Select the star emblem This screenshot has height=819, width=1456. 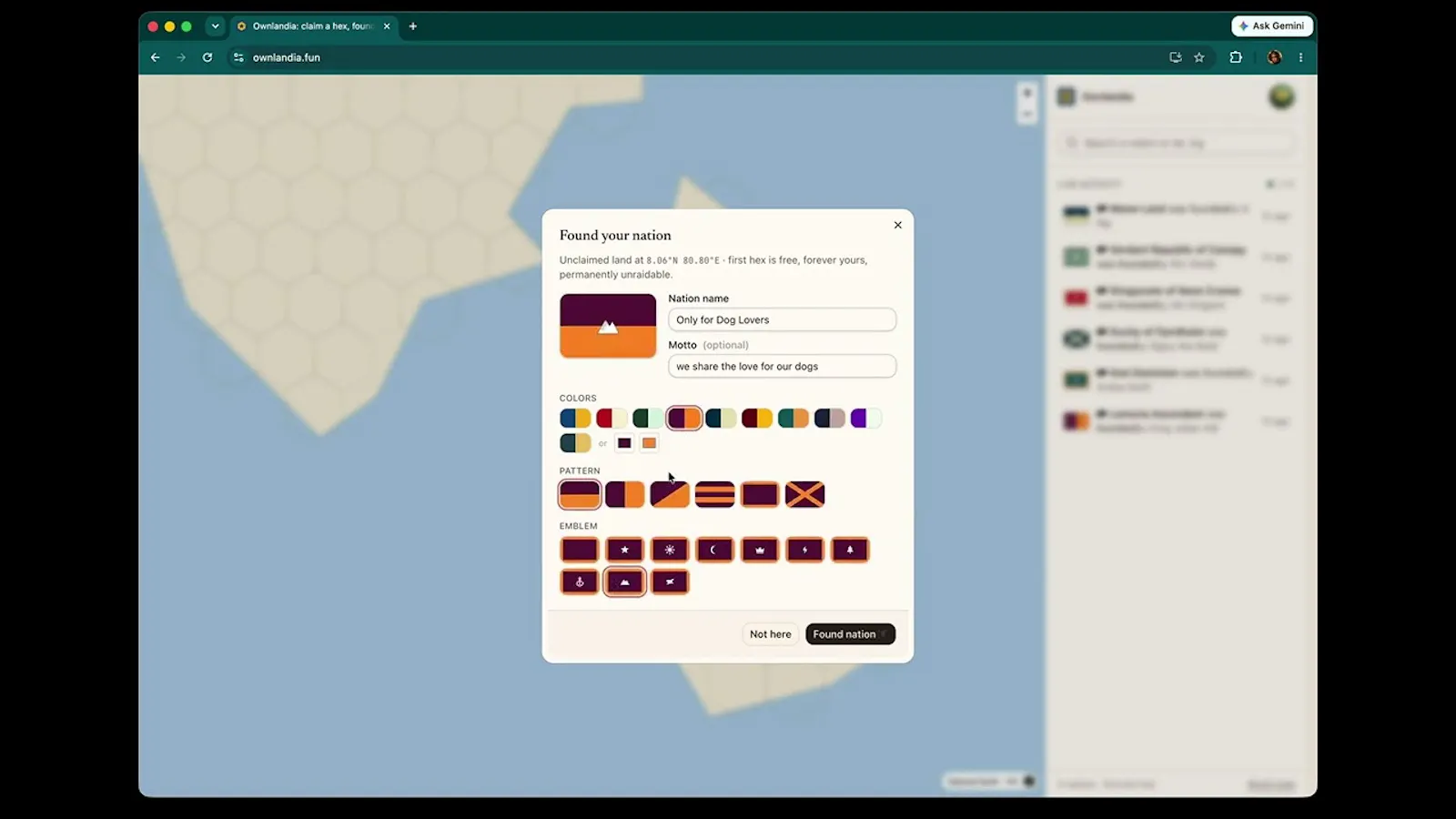(624, 550)
